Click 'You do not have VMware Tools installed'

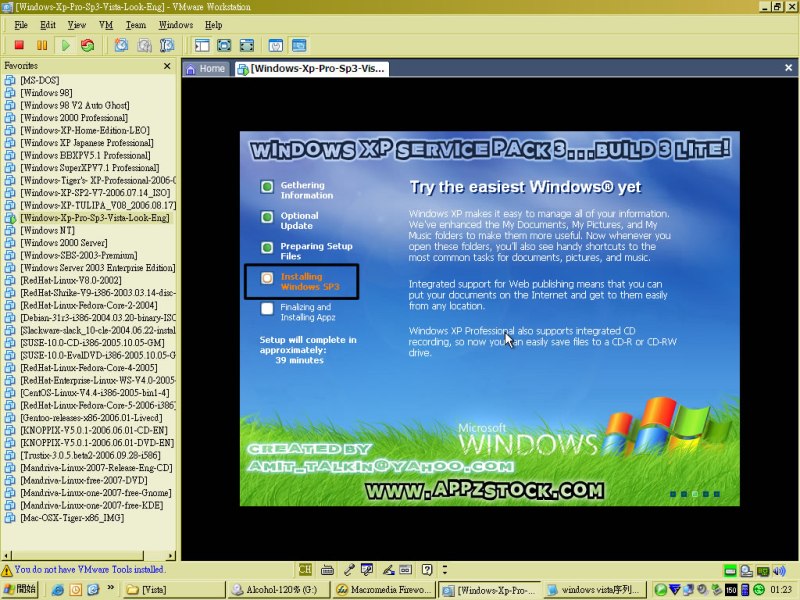(x=90, y=569)
